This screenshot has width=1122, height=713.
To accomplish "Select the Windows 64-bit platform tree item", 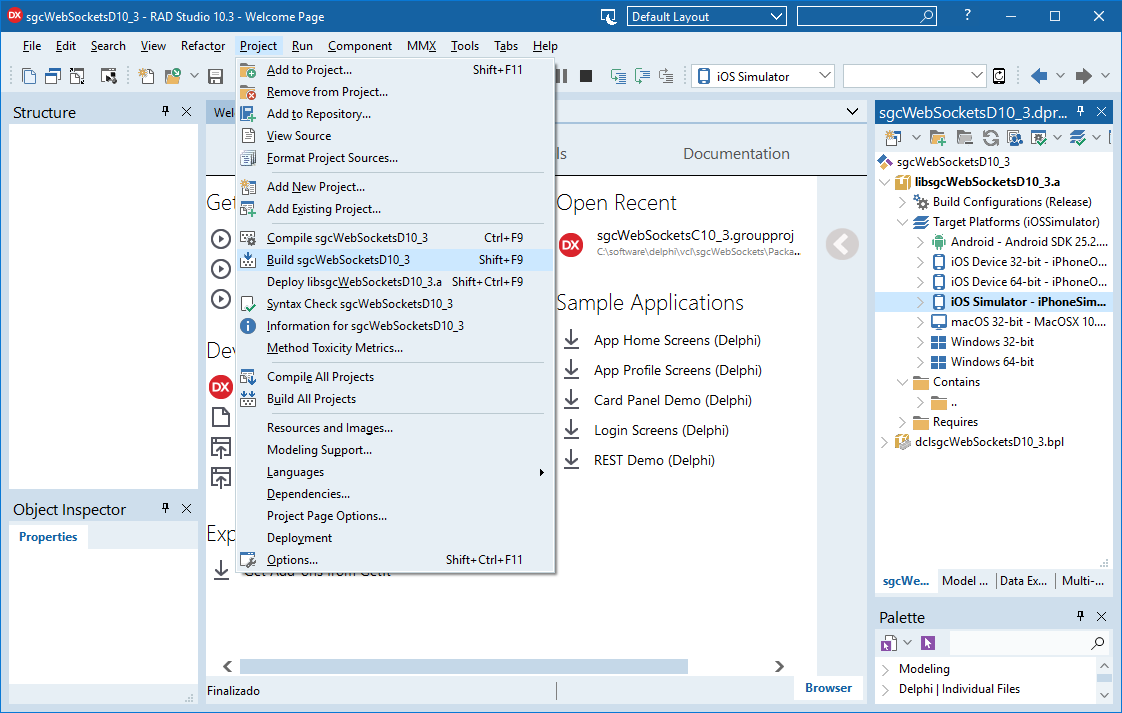I will [x=992, y=362].
